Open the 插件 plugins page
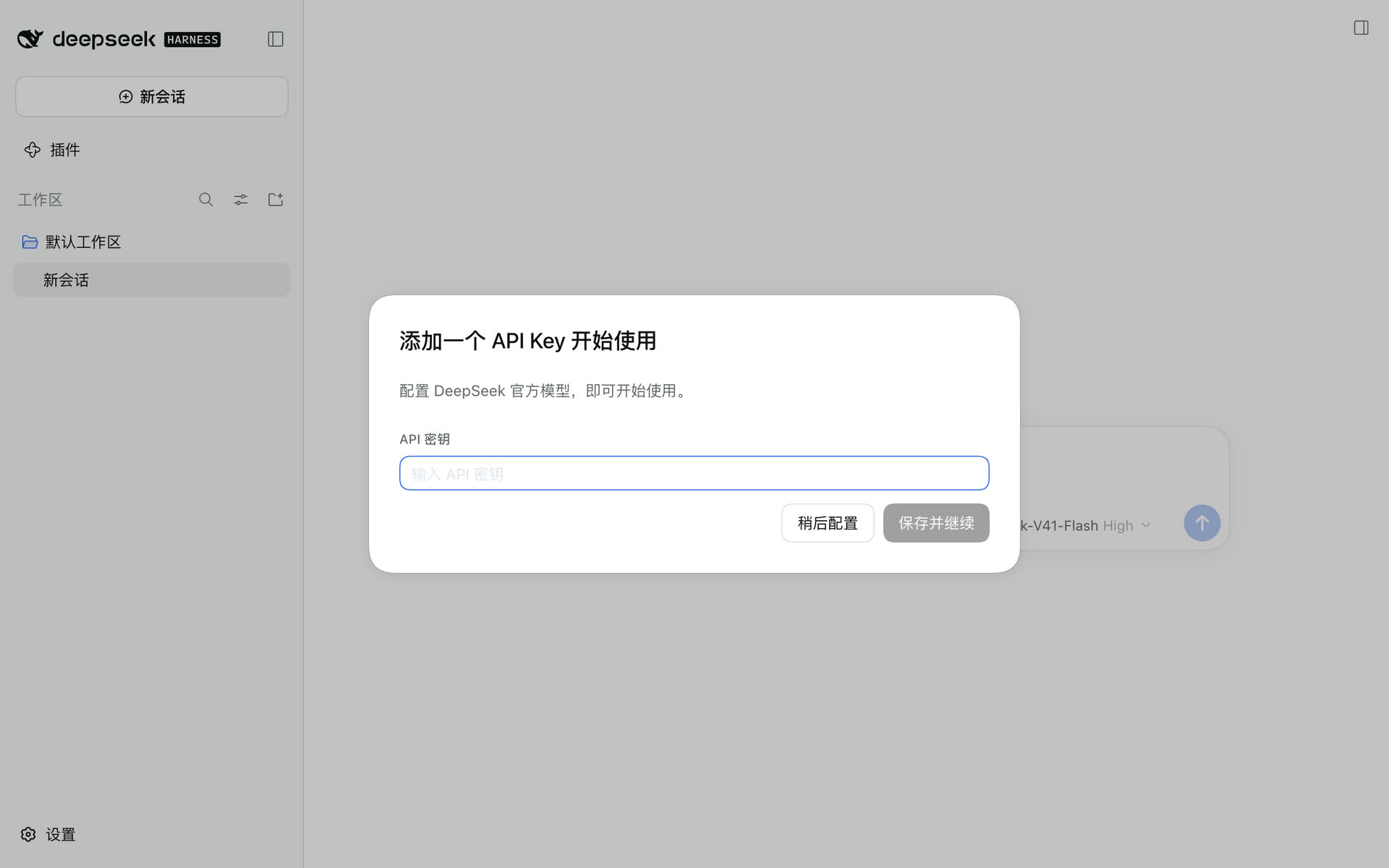The height and width of the screenshot is (868, 1389). coord(52,150)
